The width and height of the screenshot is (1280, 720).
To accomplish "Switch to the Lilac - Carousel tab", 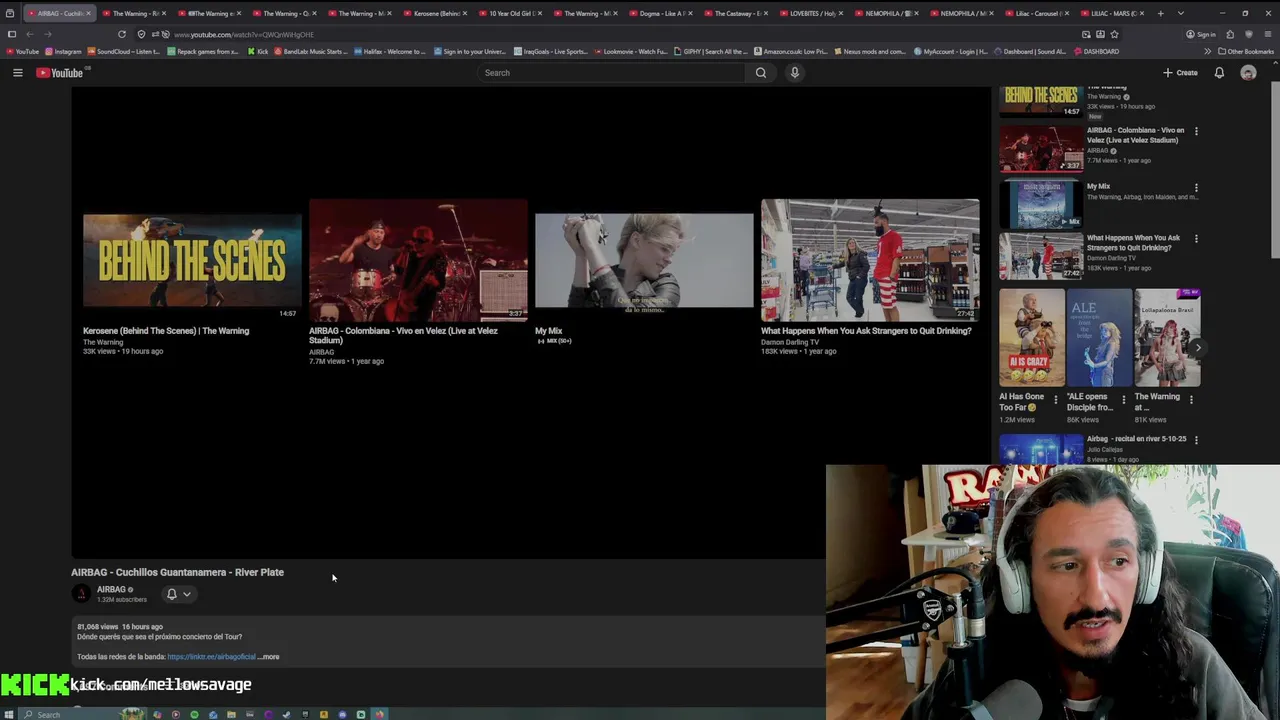I will tap(1038, 13).
